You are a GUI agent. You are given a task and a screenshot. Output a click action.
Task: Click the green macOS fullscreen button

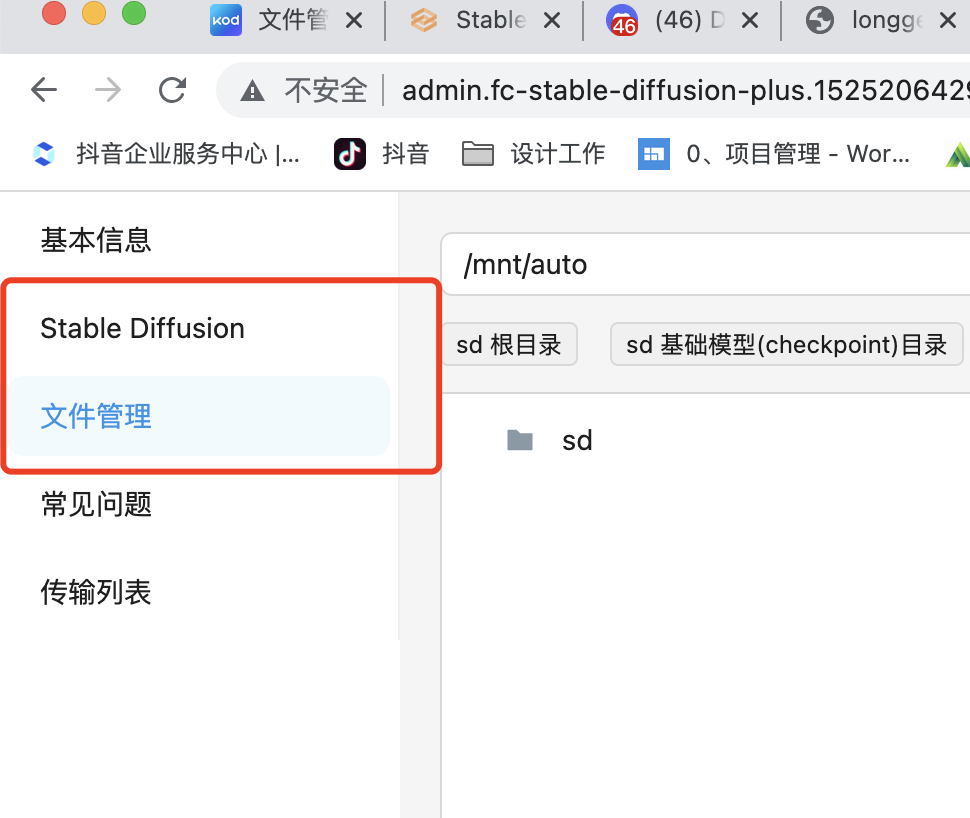click(134, 13)
